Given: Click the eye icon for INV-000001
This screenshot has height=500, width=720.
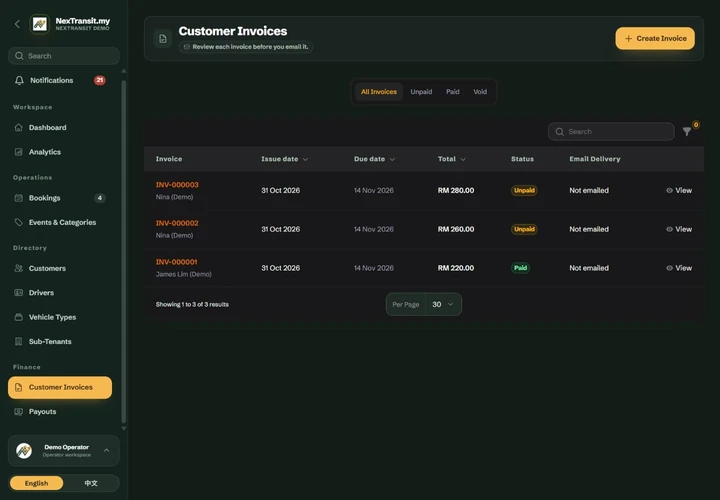Looking at the screenshot, I should click(x=669, y=268).
